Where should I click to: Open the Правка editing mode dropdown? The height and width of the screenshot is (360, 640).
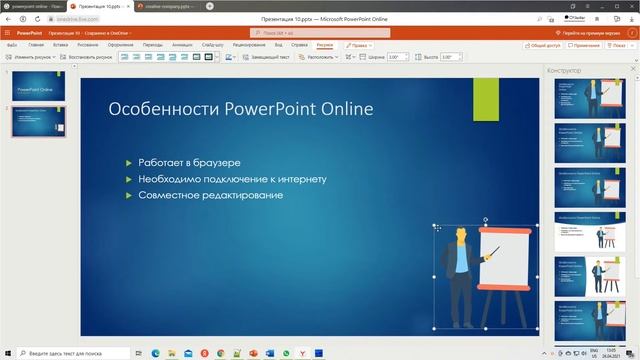point(359,45)
